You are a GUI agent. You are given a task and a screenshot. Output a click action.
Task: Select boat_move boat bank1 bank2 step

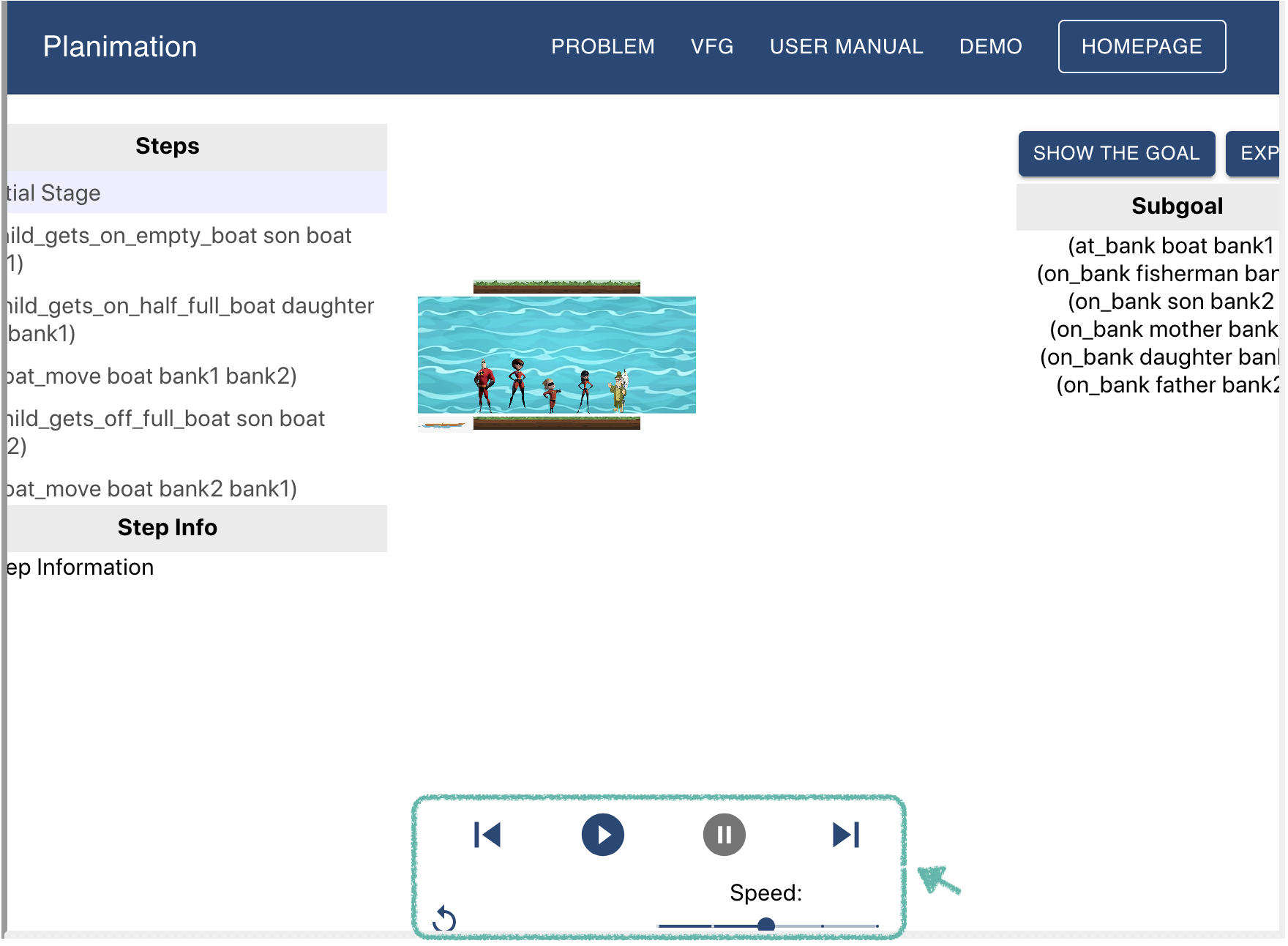(x=197, y=376)
